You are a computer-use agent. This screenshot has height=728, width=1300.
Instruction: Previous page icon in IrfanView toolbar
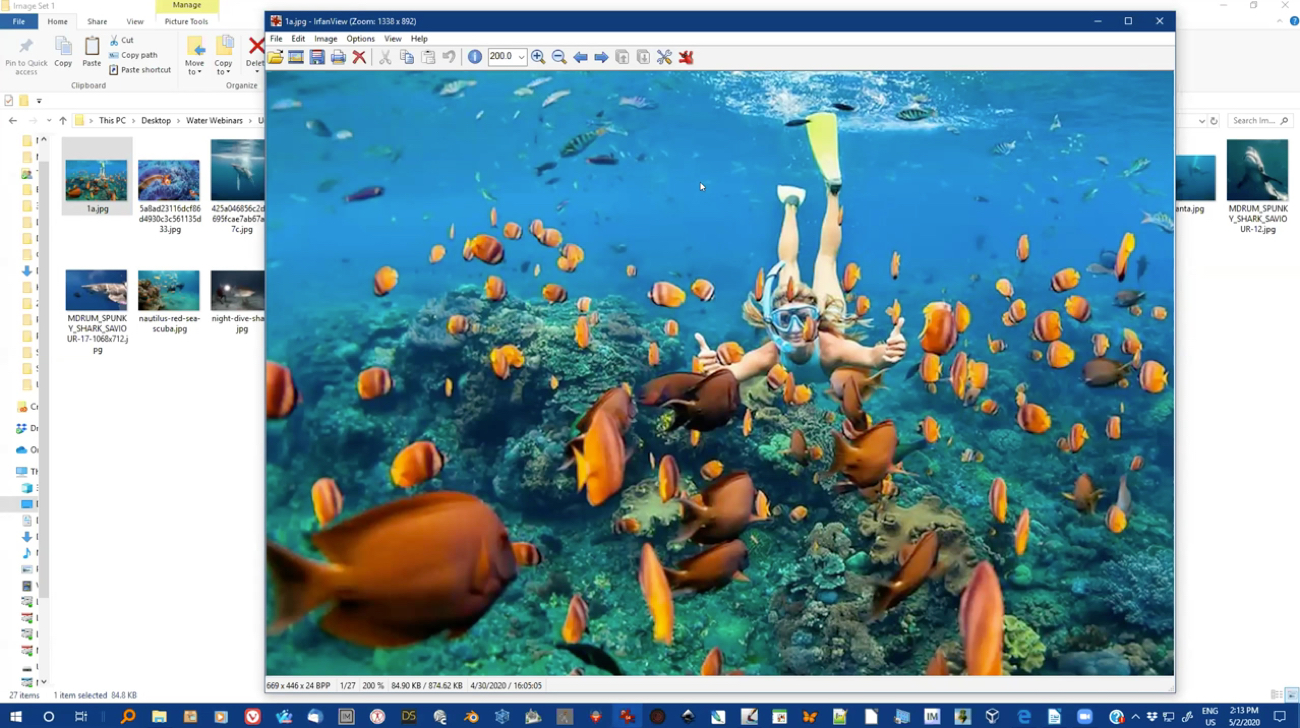[622, 57]
